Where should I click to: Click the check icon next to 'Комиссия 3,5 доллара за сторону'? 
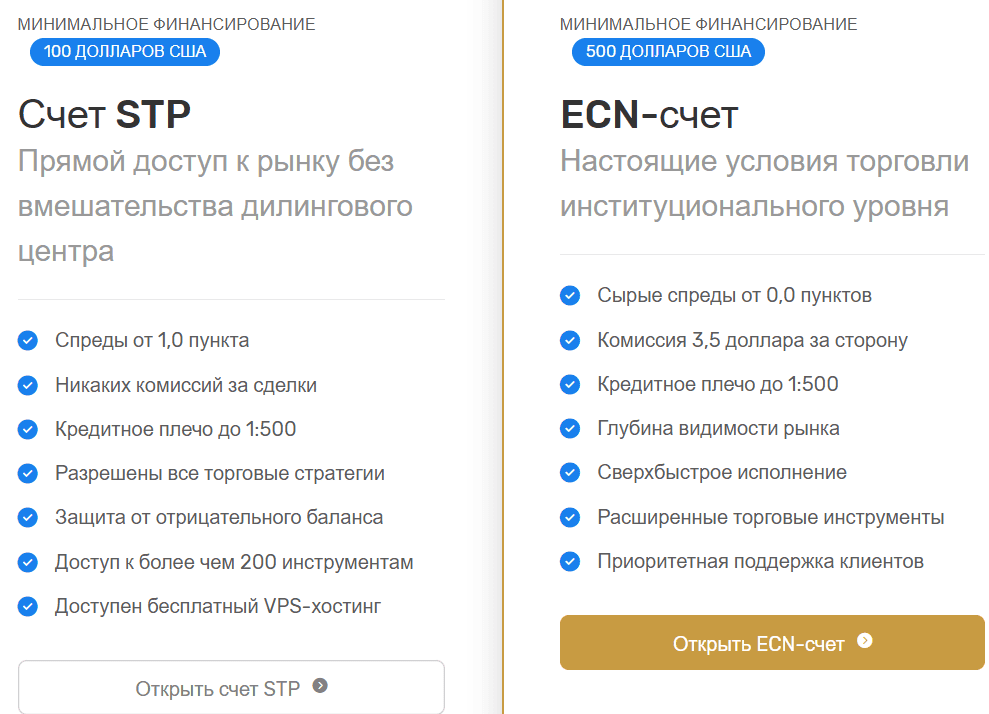click(570, 340)
